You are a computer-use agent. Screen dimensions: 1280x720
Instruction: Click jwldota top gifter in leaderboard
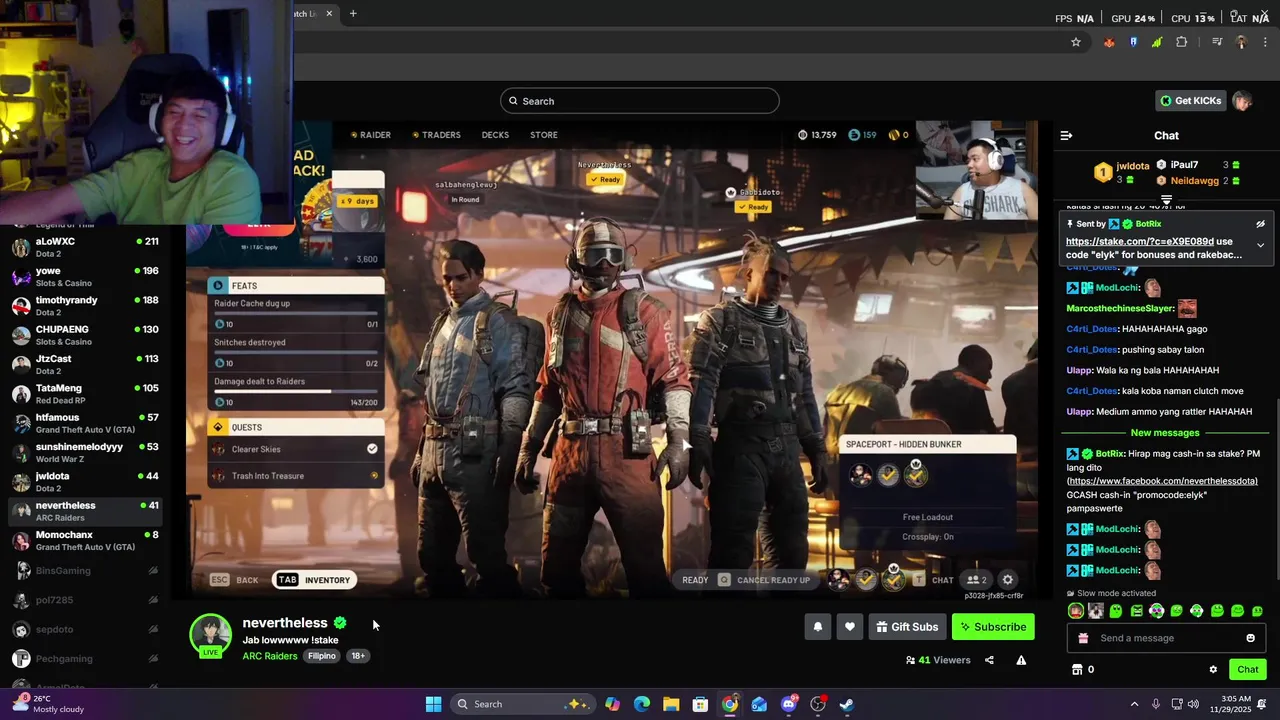tap(1133, 166)
